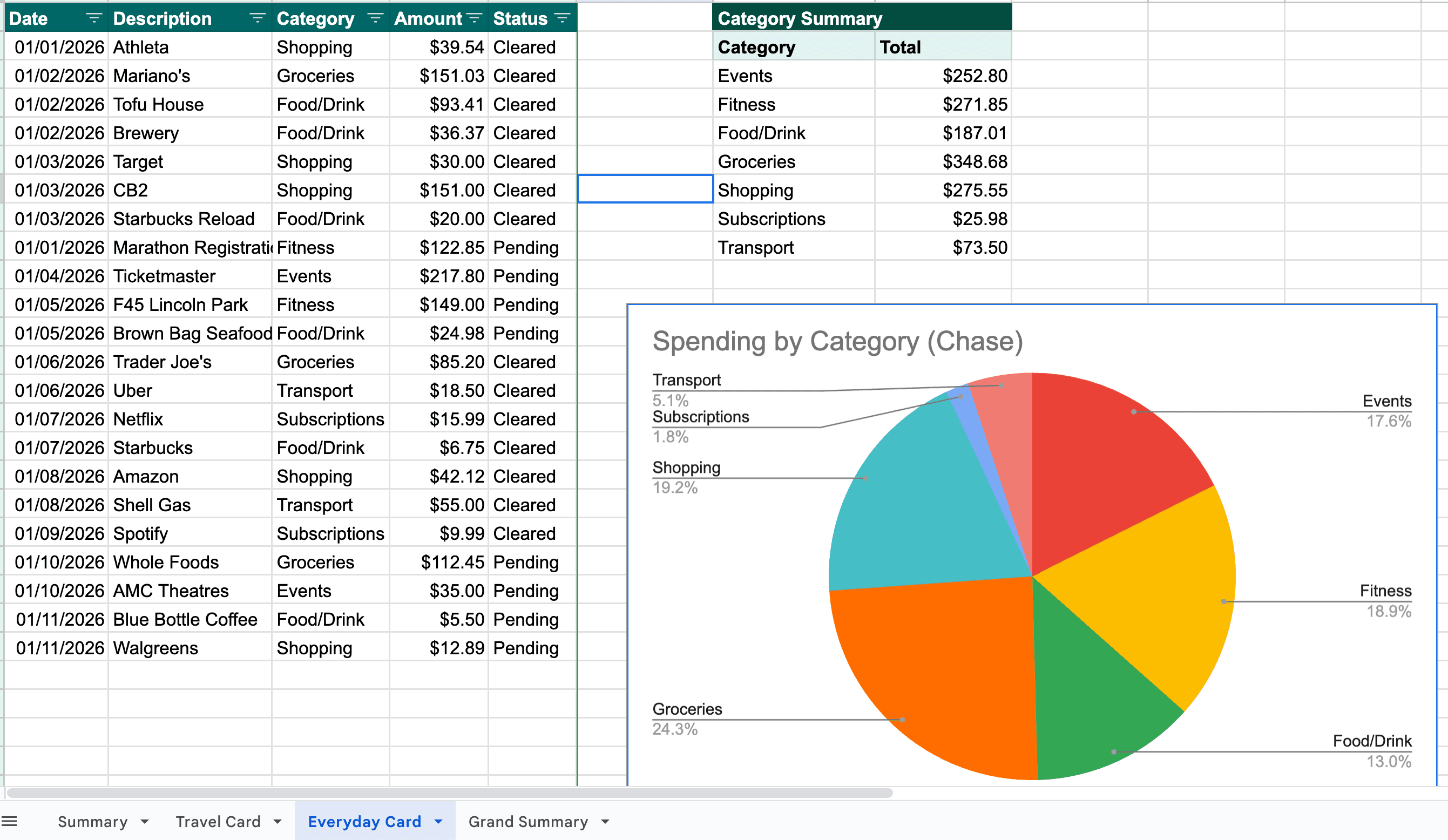
Task: Switch to the Summary sheet tab
Action: click(x=93, y=821)
